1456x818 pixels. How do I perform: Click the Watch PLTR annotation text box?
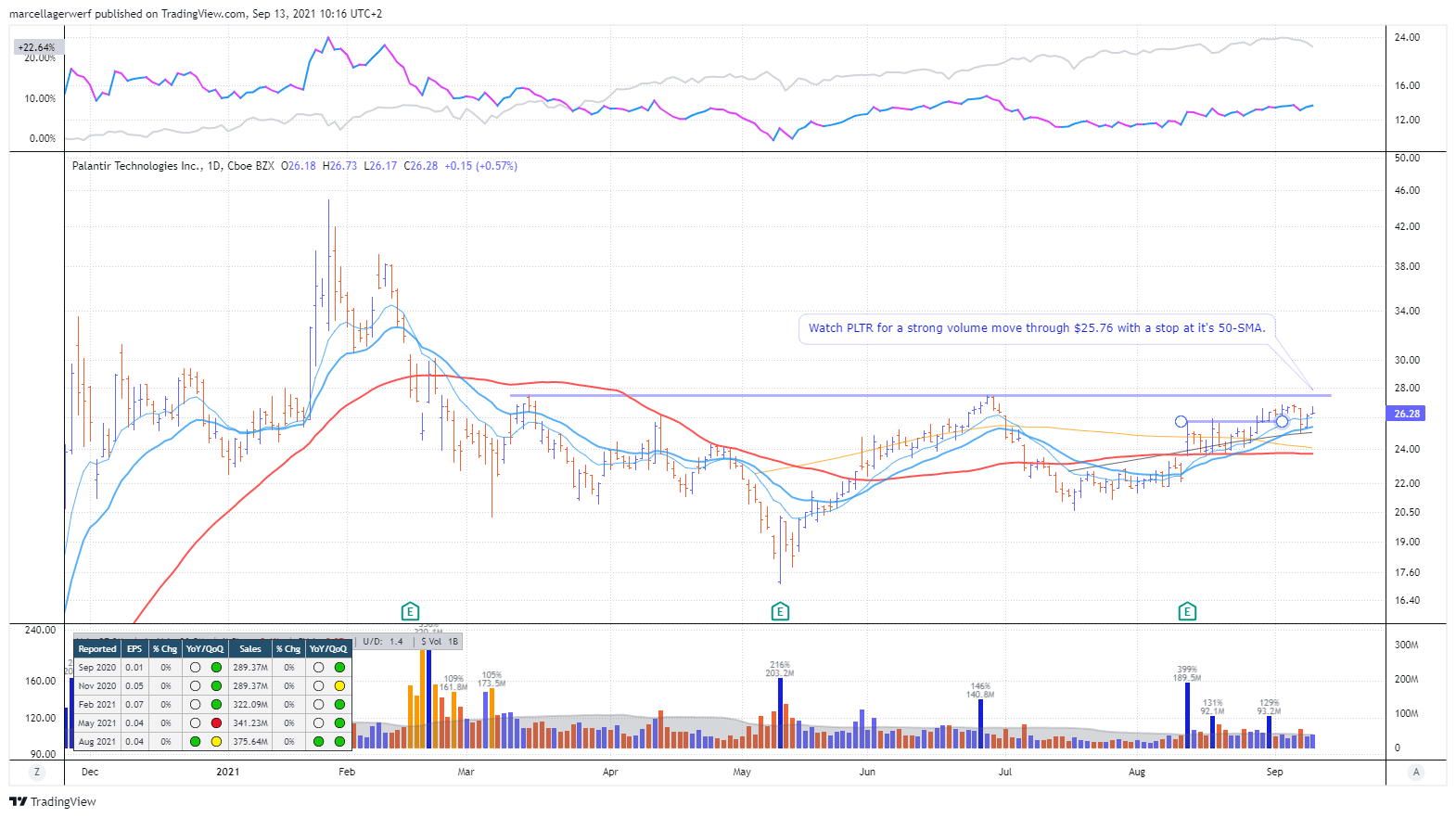[1037, 328]
